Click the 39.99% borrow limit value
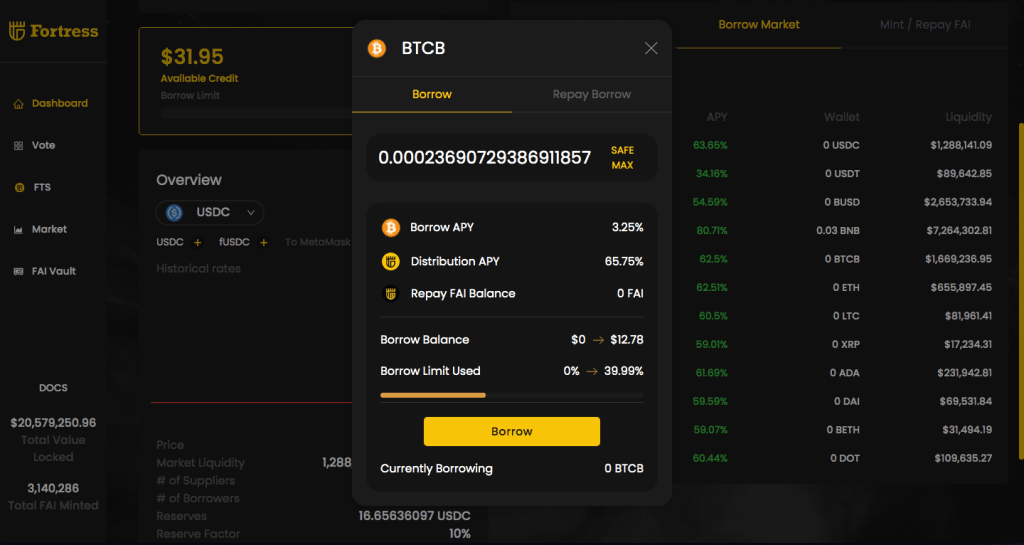Viewport: 1024px width, 545px height. (624, 371)
